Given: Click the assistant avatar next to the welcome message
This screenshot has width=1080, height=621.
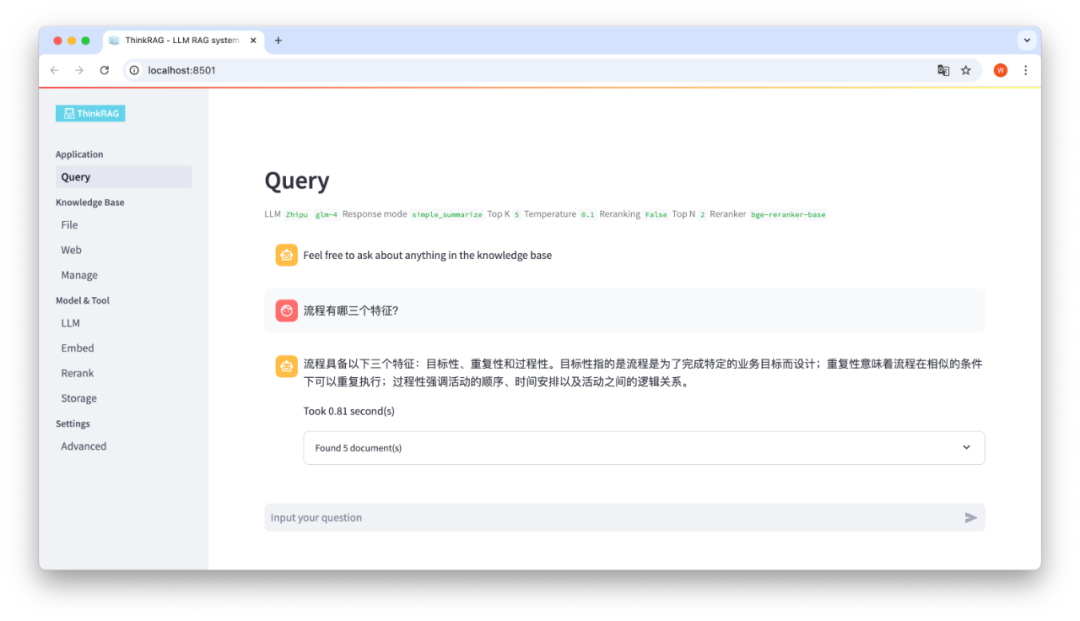Looking at the screenshot, I should coord(285,255).
